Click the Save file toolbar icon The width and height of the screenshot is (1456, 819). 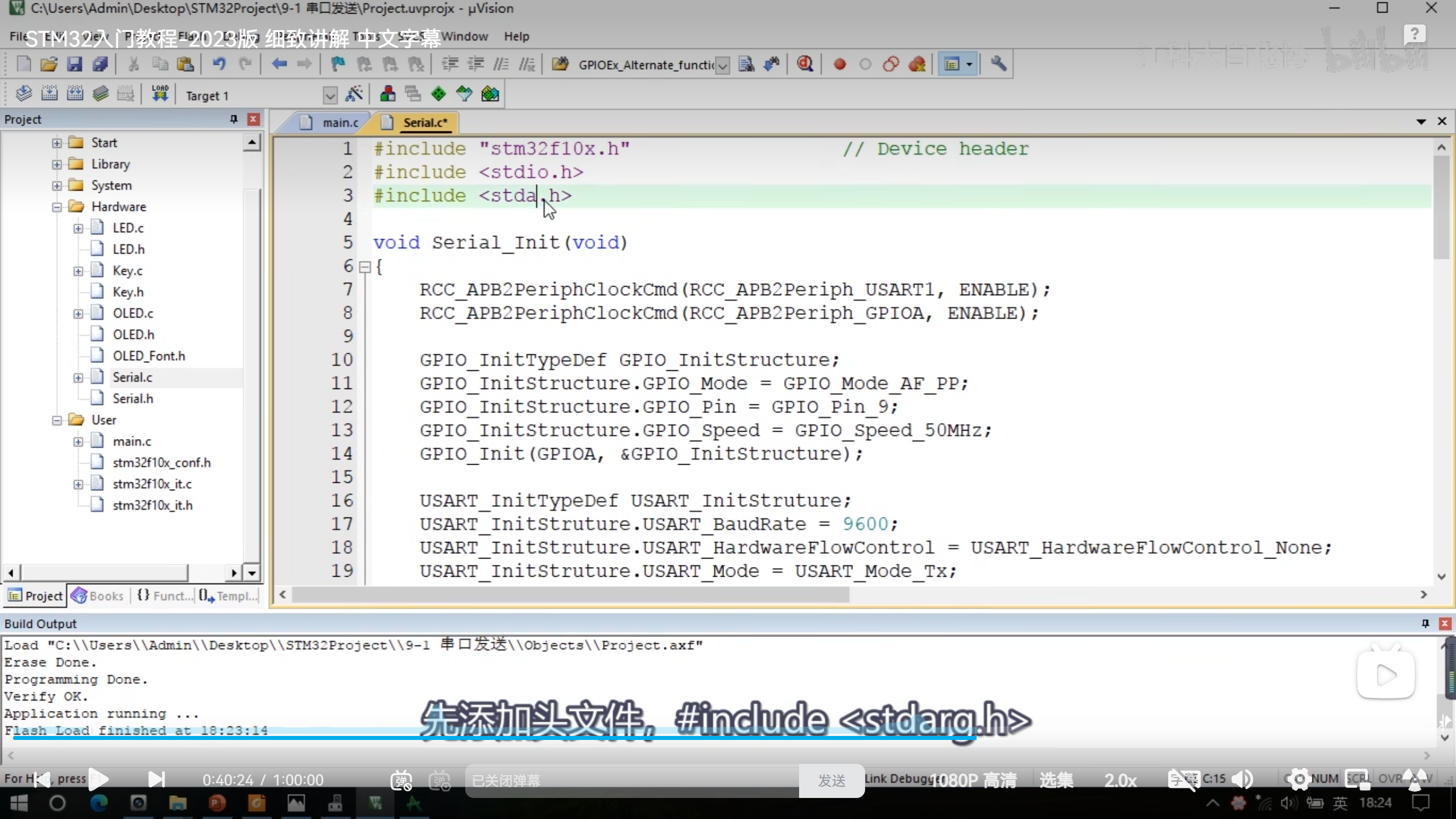(75, 64)
